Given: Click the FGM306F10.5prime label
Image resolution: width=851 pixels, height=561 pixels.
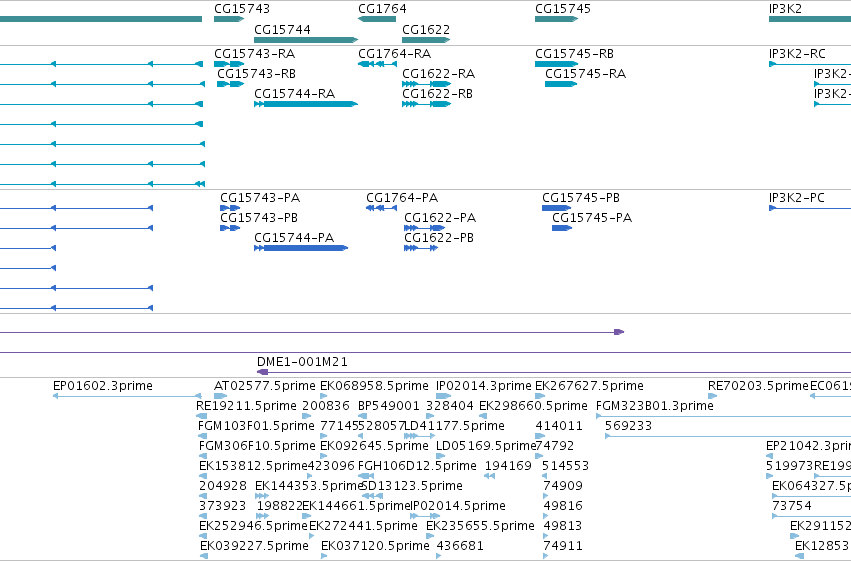Looking at the screenshot, I should 257,446.
